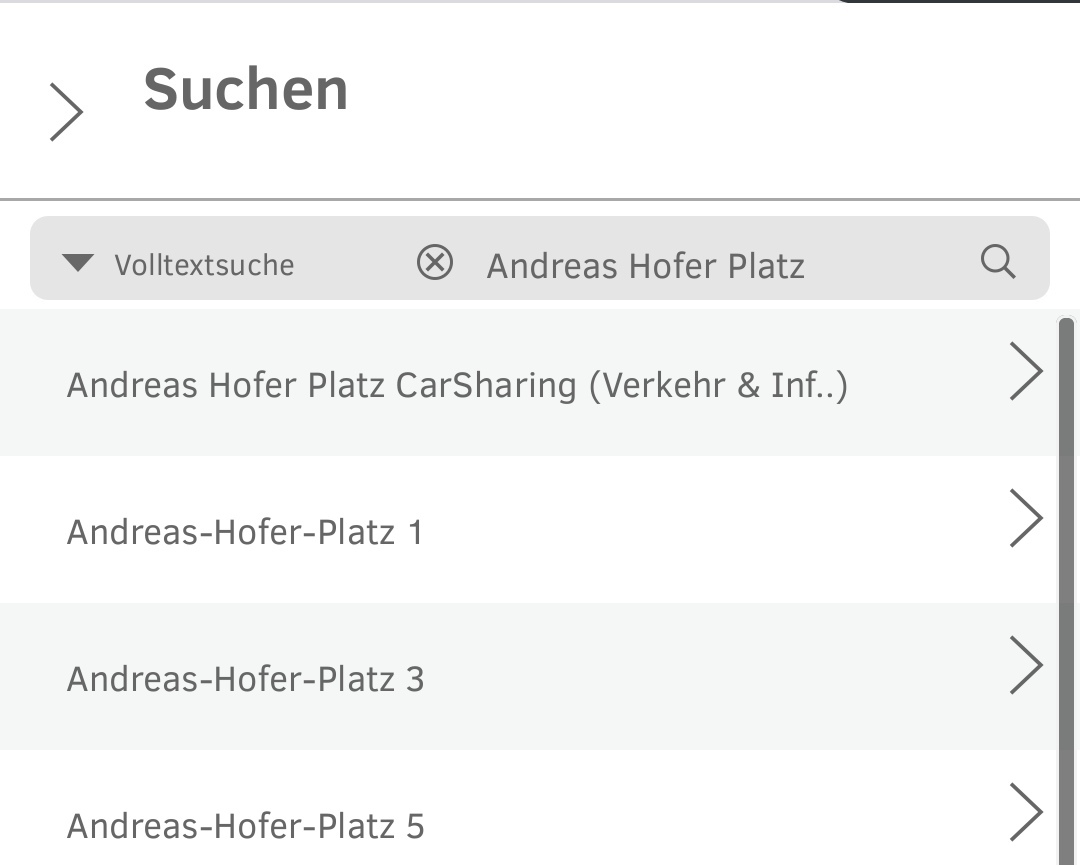The height and width of the screenshot is (865, 1080).
Task: Select the Andreas-Hofer-Platz 5 entry
Action: [x=245, y=826]
